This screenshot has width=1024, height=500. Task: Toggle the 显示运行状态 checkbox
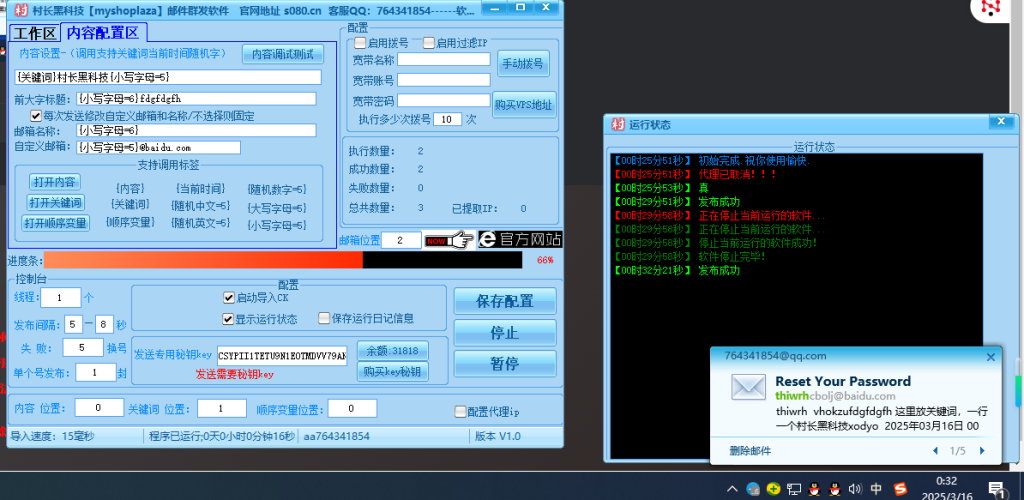229,319
